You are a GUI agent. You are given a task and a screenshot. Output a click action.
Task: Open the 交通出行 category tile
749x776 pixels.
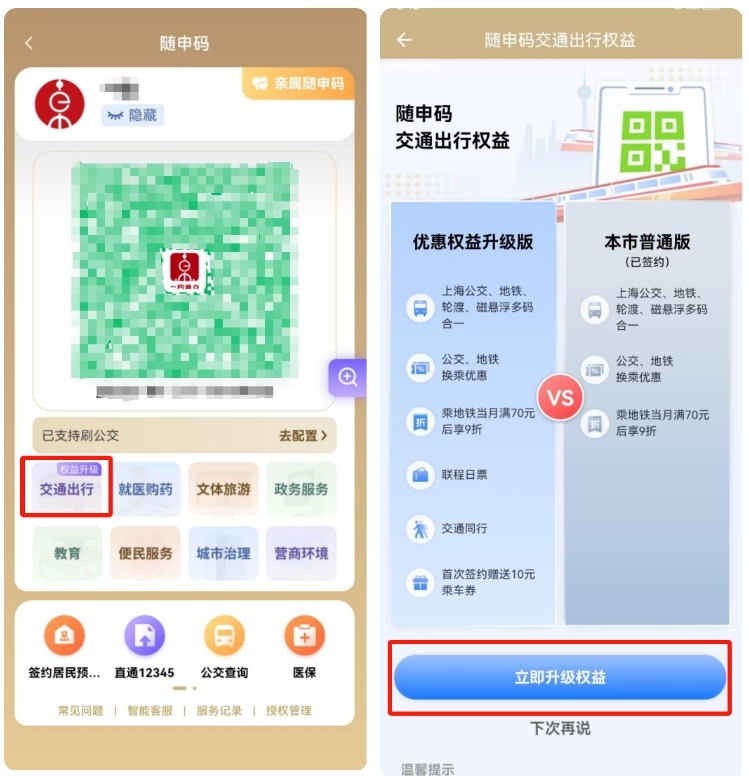pyautogui.click(x=67, y=488)
